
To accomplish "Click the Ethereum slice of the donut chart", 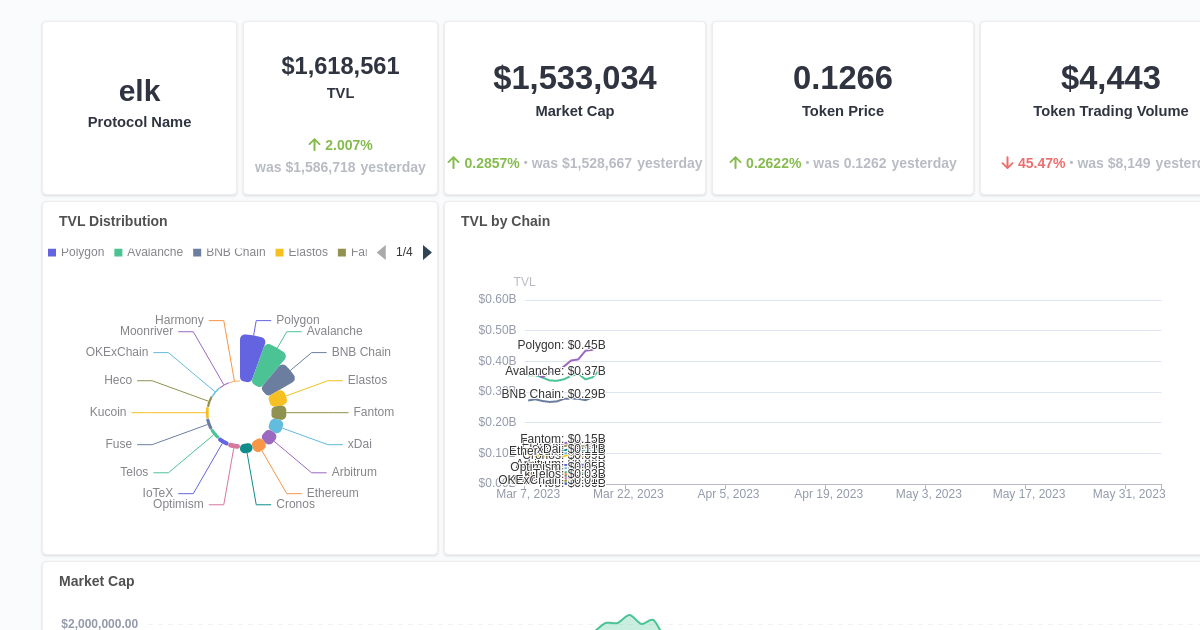I will click(x=259, y=445).
